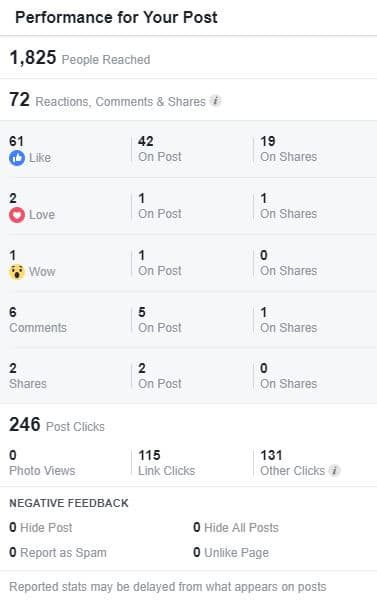Click the 131 Other Clicks stat

(x=293, y=463)
